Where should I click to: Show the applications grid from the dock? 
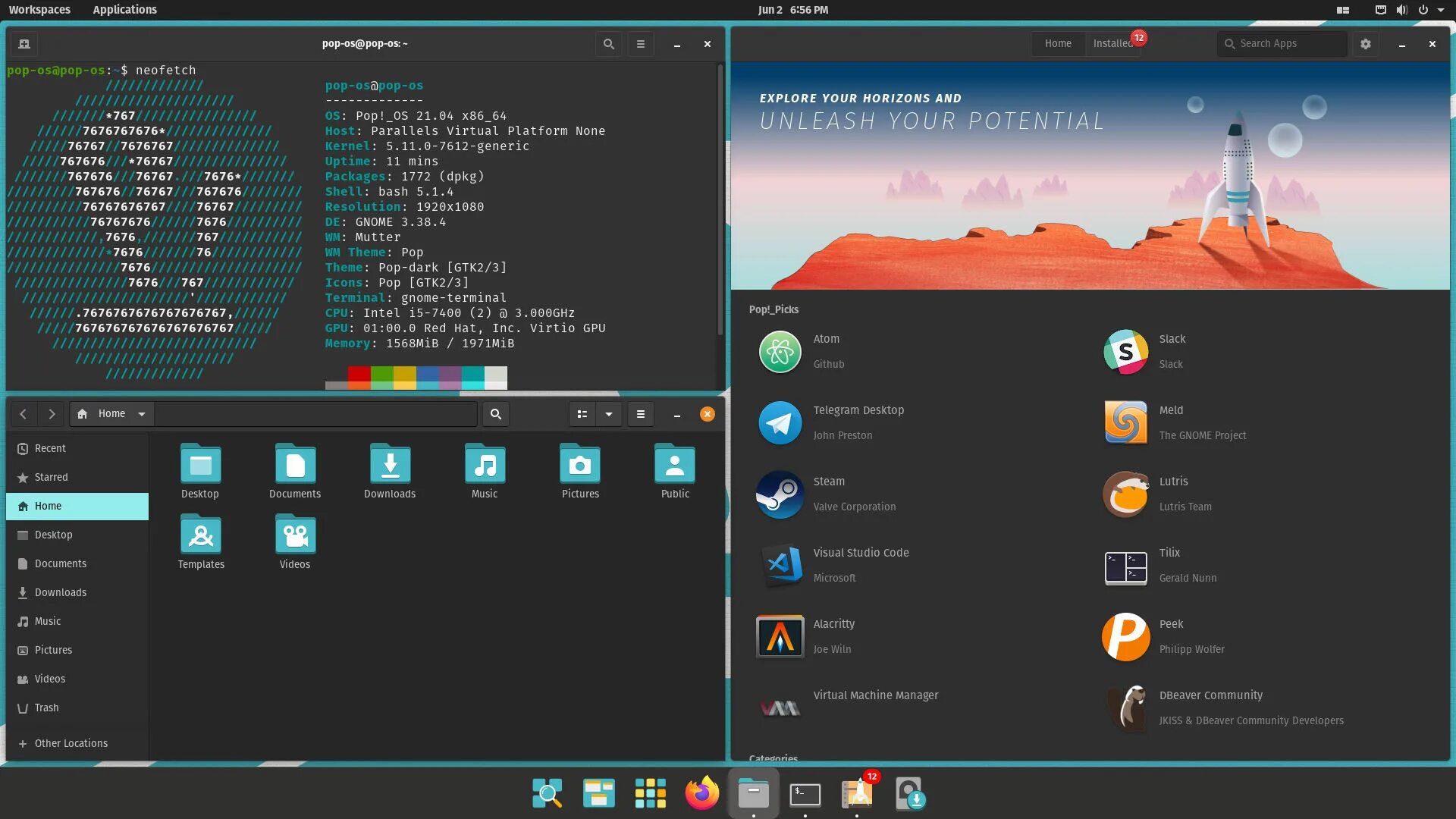pyautogui.click(x=651, y=794)
